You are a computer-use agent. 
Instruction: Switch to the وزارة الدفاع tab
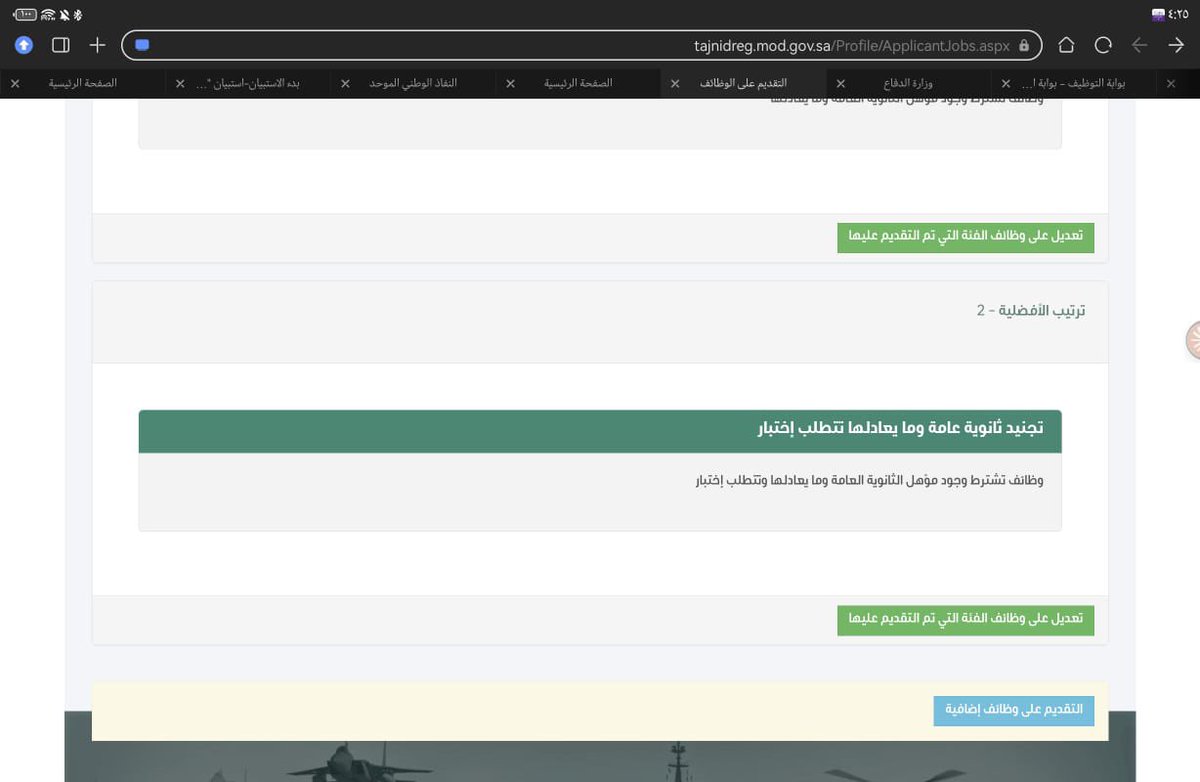point(909,83)
